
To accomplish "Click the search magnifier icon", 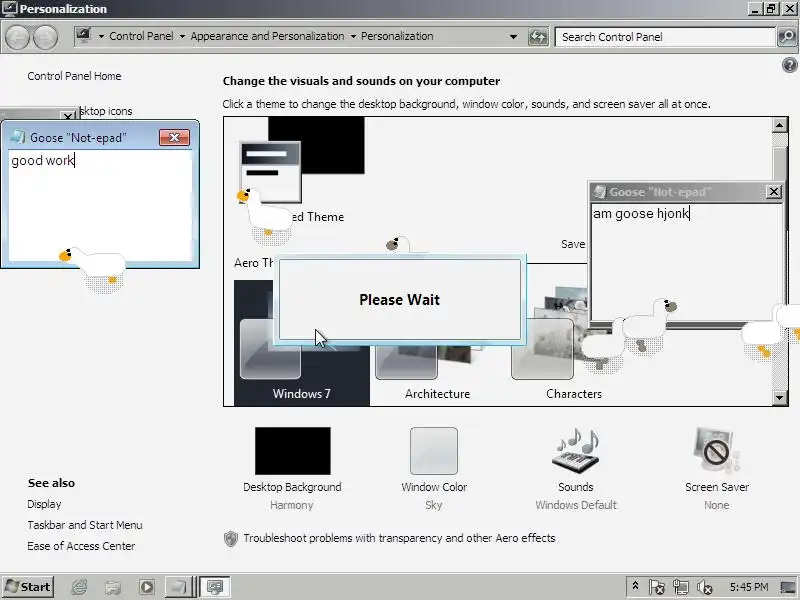I will tap(787, 37).
